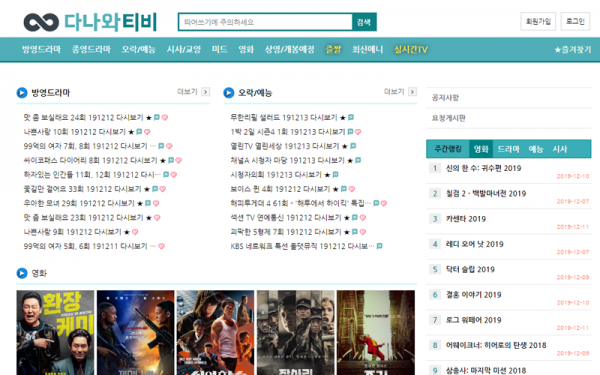
Task: Switch the weekly ranking to 드라마 tab
Action: tap(508, 149)
